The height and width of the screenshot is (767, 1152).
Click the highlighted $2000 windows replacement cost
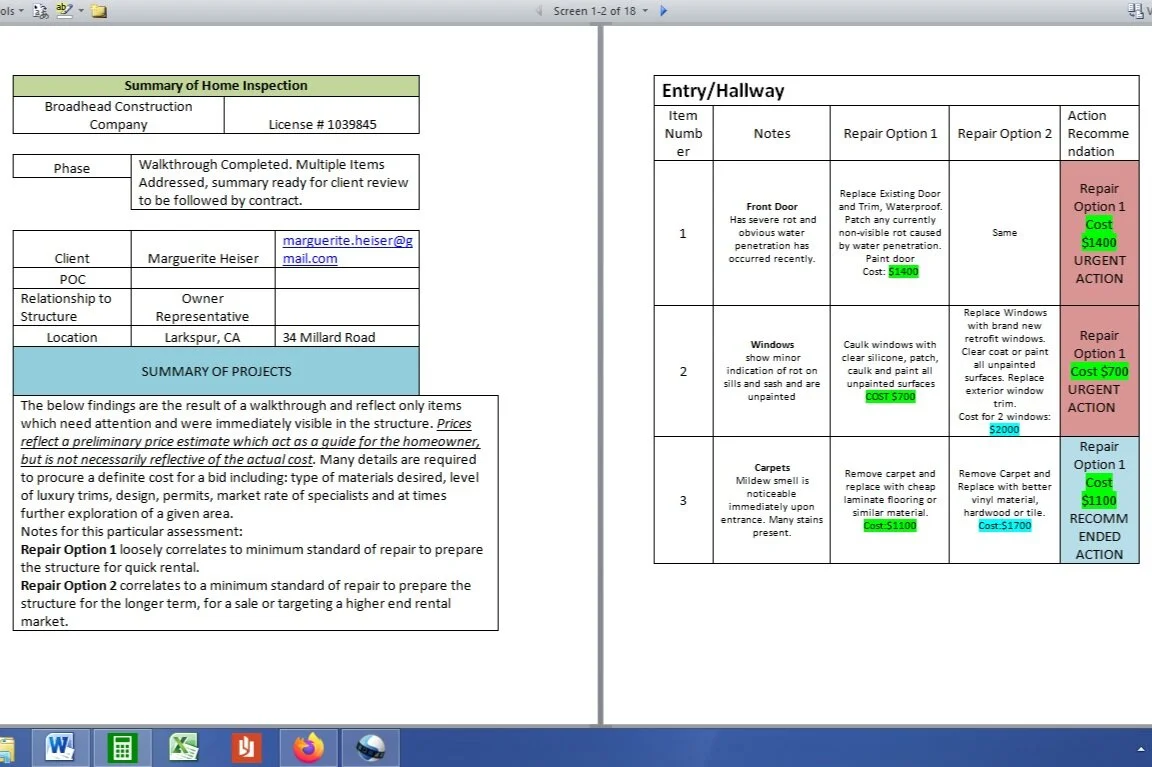(x=1004, y=429)
